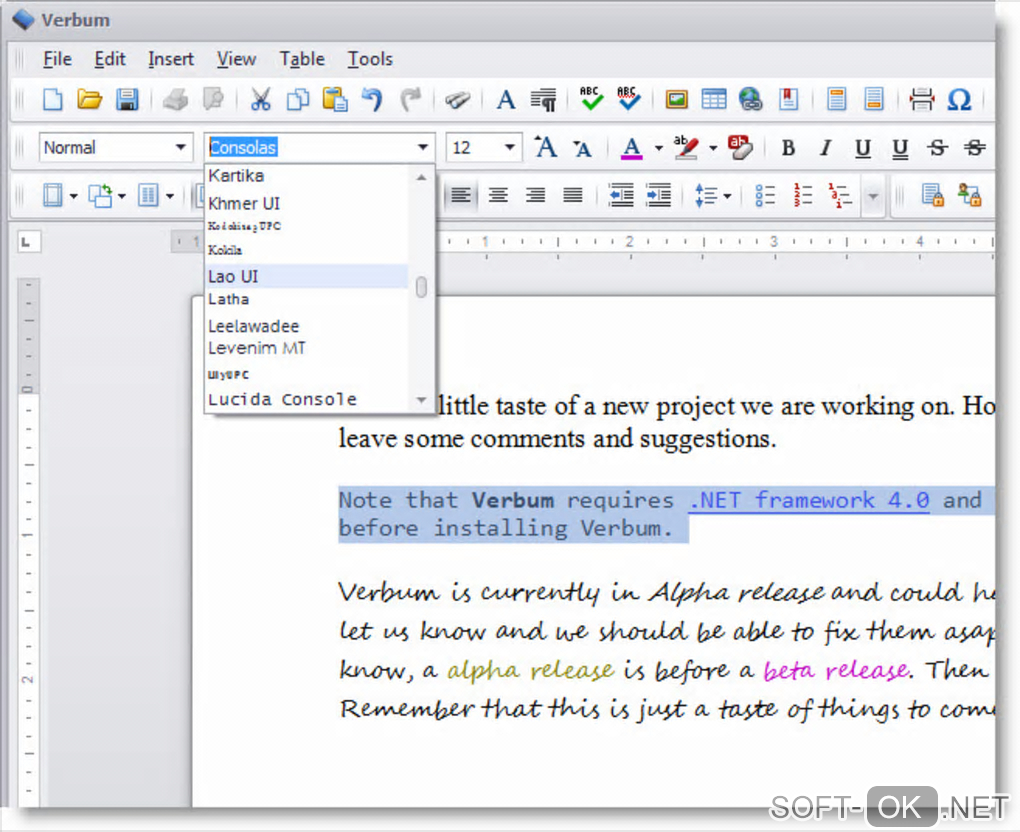
Task: Open the Normal style dropdown
Action: (x=181, y=148)
